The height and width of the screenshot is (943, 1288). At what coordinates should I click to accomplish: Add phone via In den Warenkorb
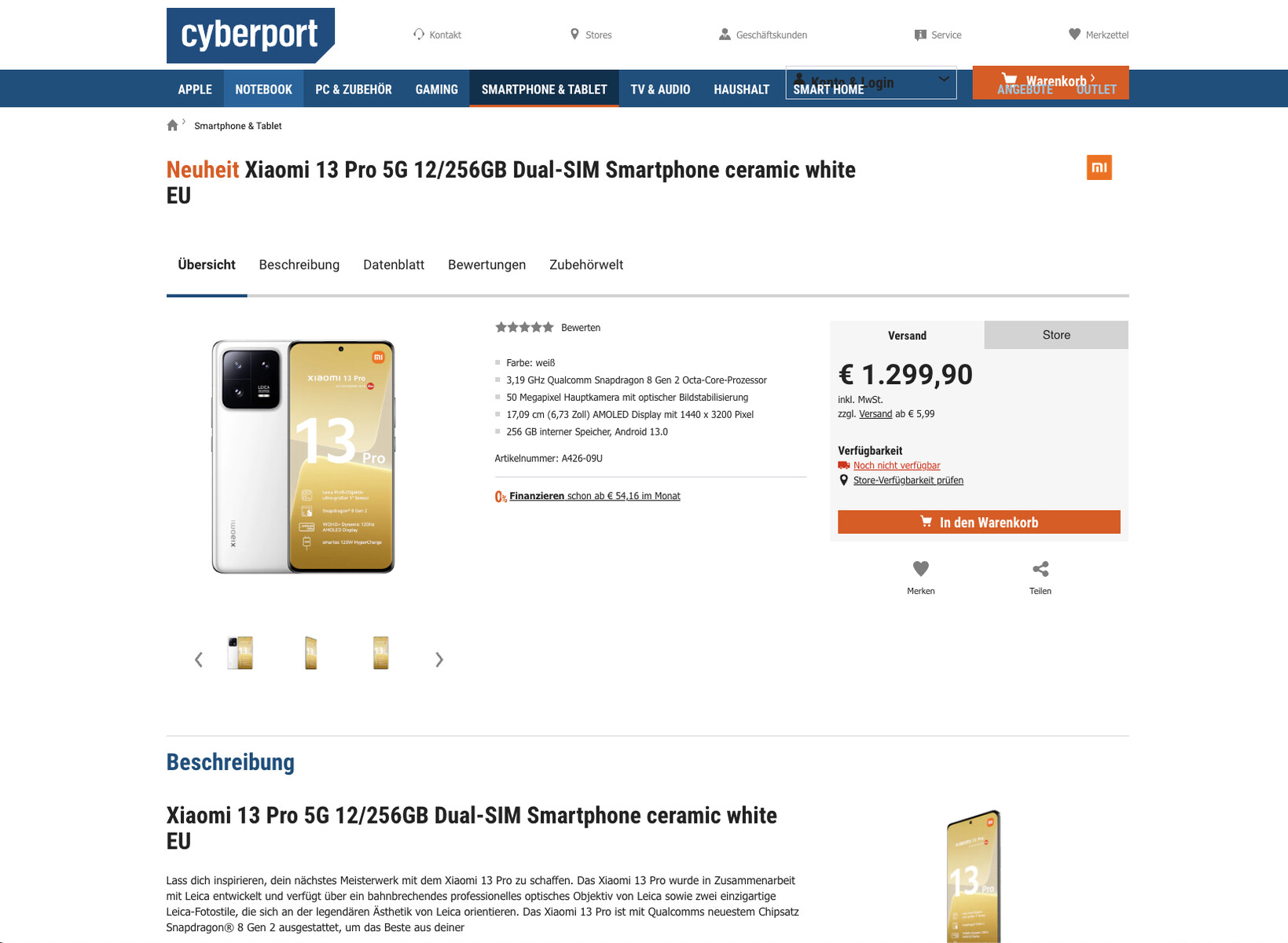click(x=978, y=523)
